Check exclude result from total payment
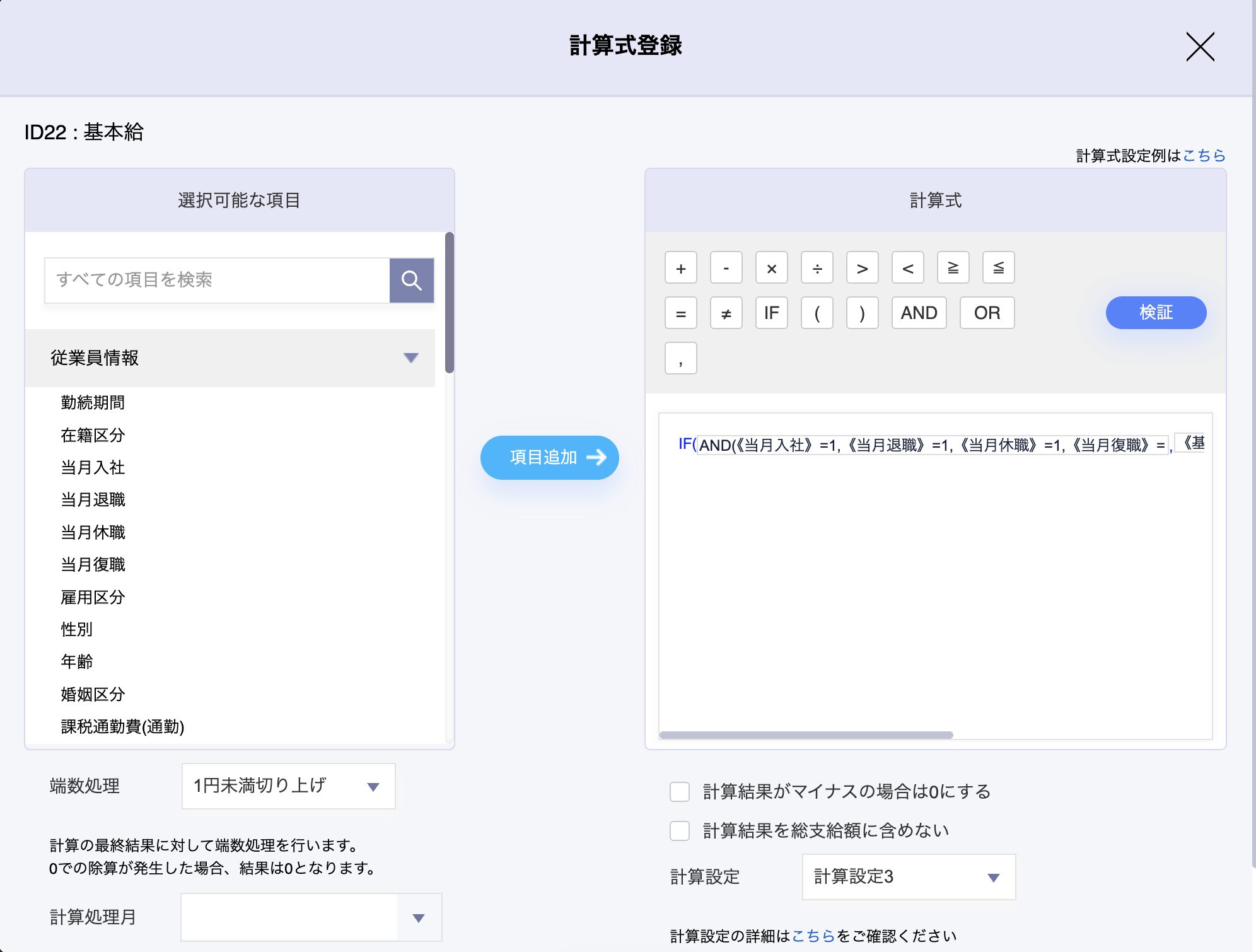1256x952 pixels. click(x=679, y=831)
